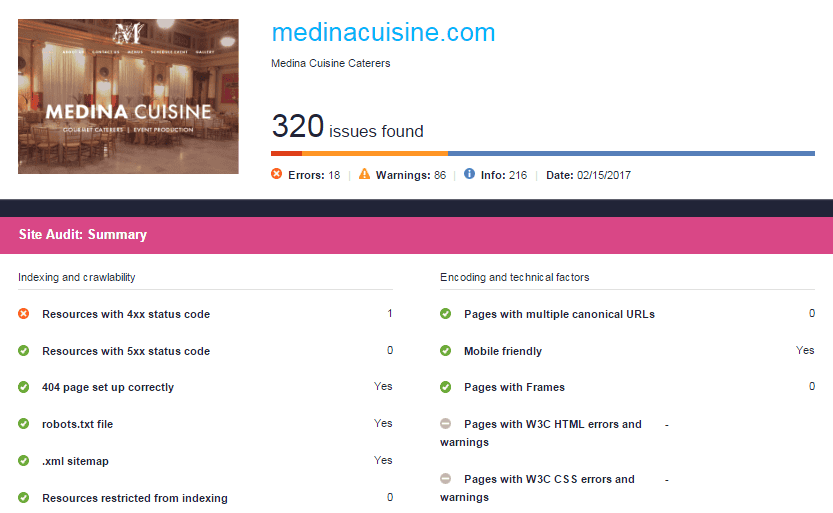Image resolution: width=833 pixels, height=513 pixels.
Task: Click the green check beside Mobile friendly
Action: click(446, 350)
